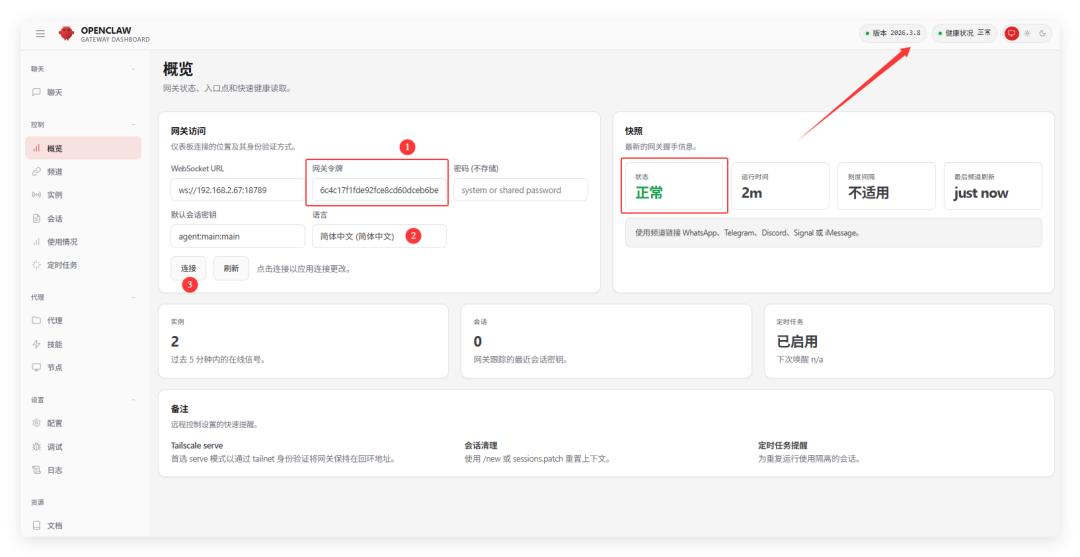Image resolution: width=1080 pixels, height=557 pixels.
Task: Click the 健康状况 正常 status pill
Action: click(x=964, y=33)
